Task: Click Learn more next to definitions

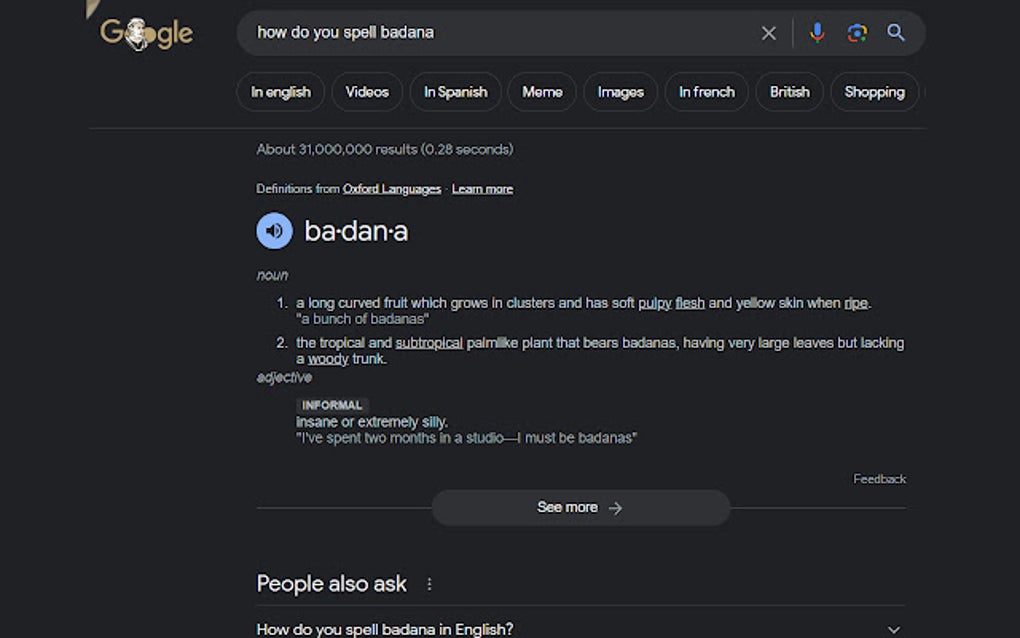Action: coord(483,188)
